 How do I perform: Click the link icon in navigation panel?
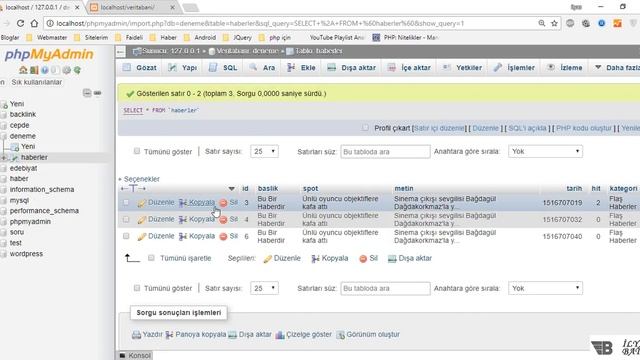click(x=98, y=93)
